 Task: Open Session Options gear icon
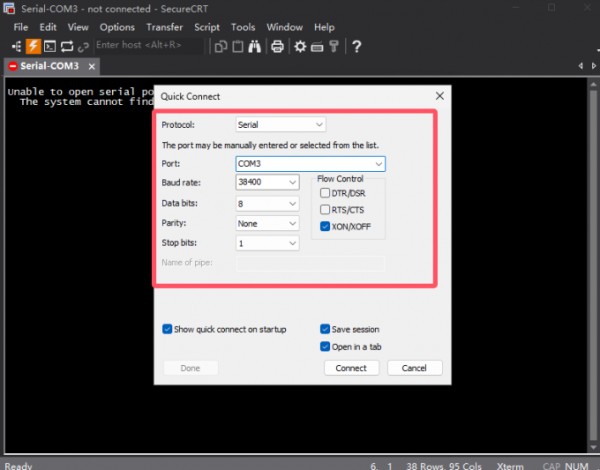coord(300,47)
